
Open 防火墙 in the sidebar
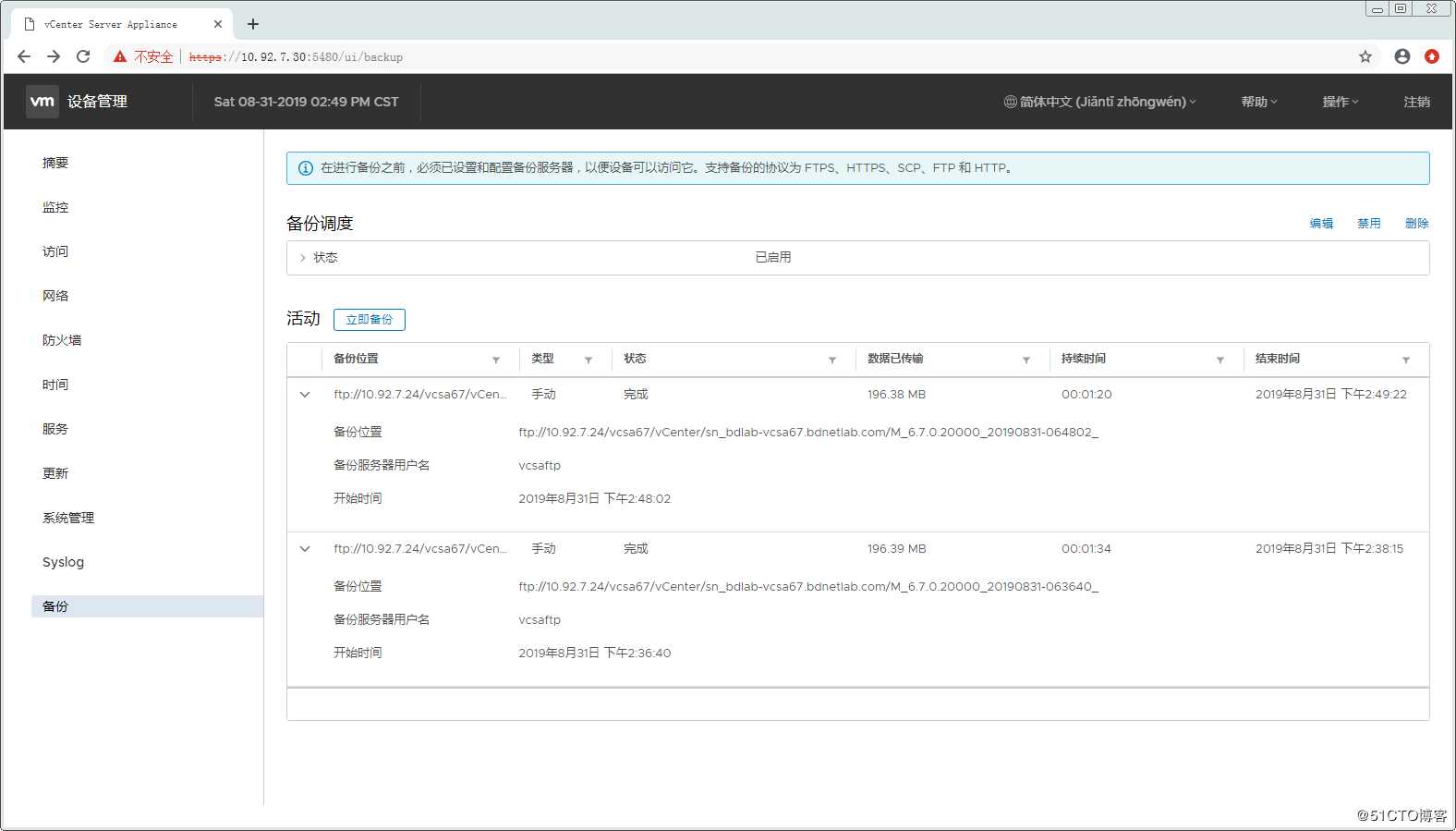62,340
